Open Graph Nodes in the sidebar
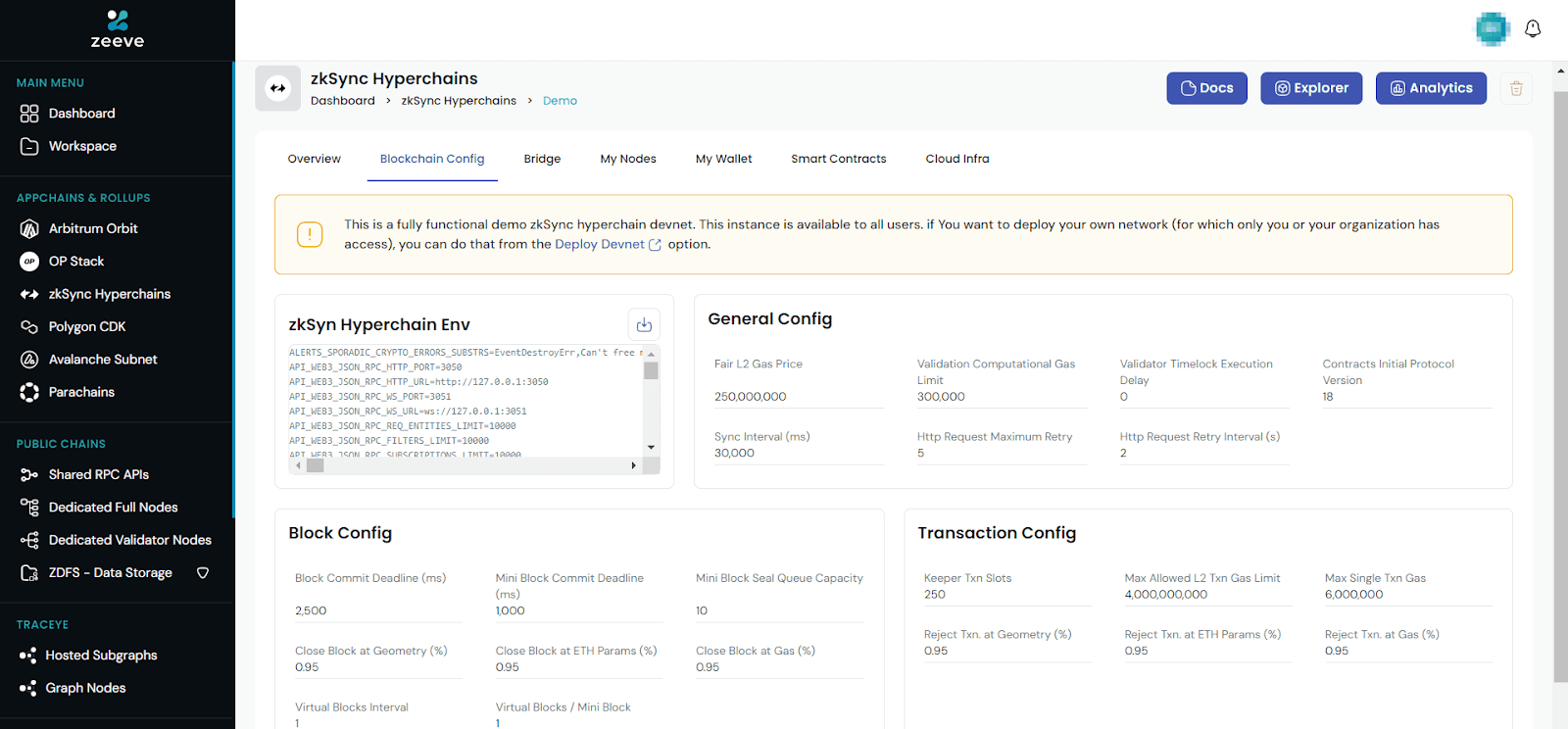The image size is (1568, 729). click(x=85, y=688)
